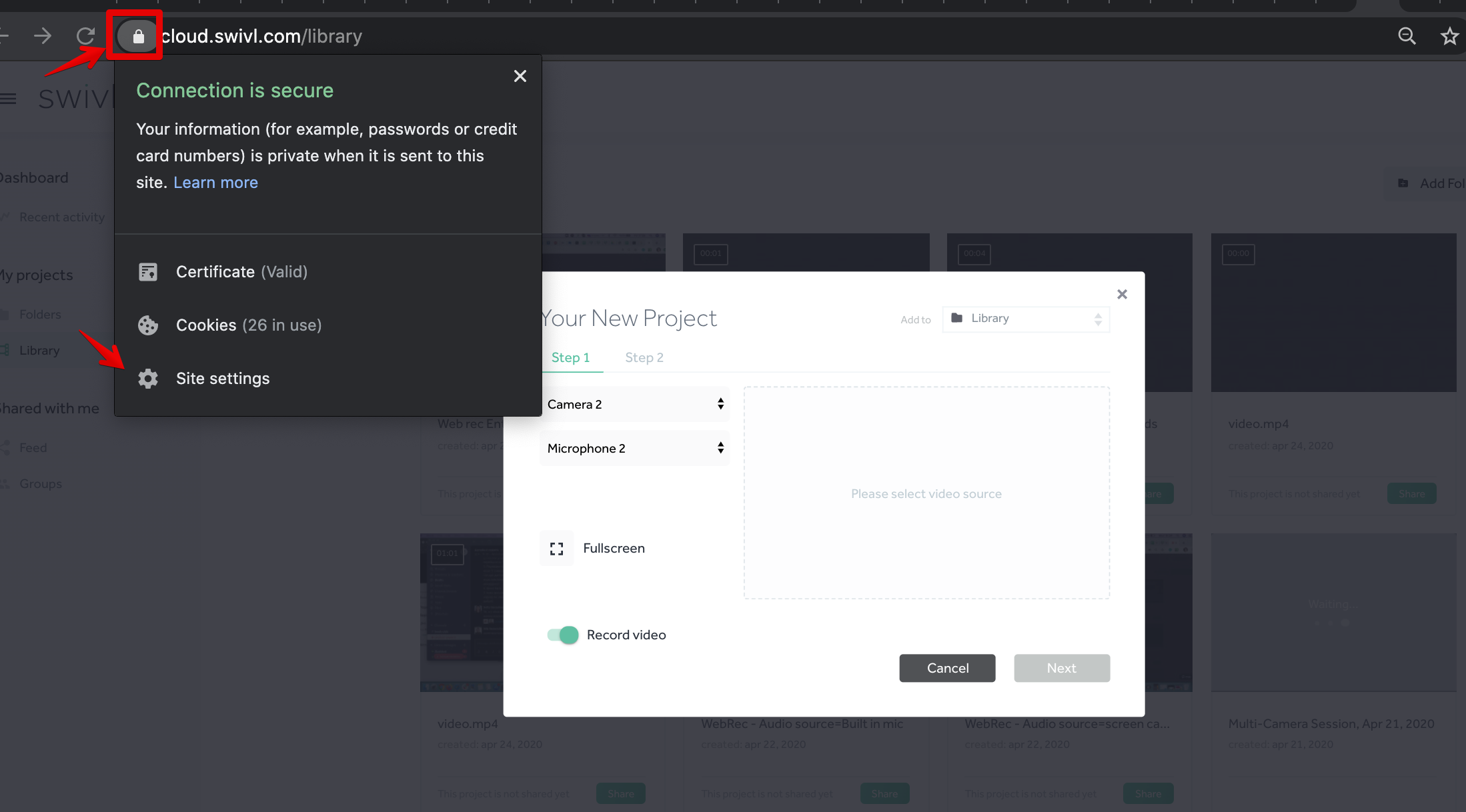Open Certificate (Valid) entry

pyautogui.click(x=241, y=272)
